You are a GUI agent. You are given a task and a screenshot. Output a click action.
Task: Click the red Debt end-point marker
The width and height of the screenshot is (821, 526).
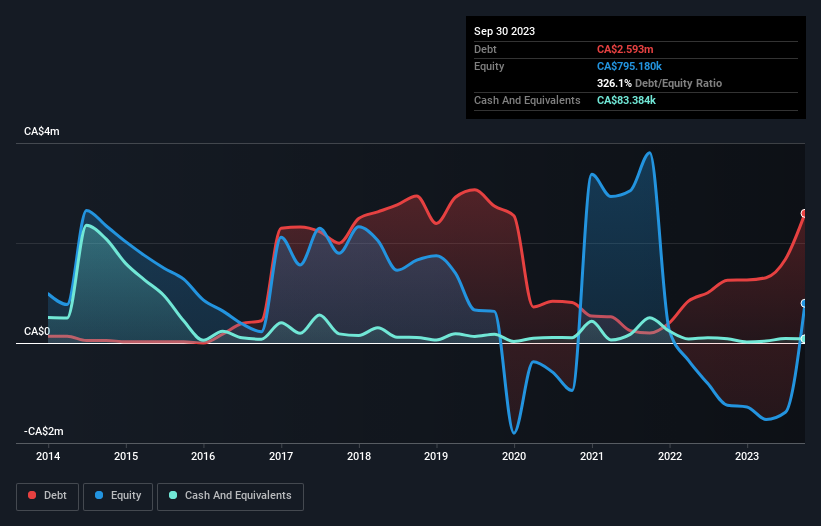click(x=804, y=213)
